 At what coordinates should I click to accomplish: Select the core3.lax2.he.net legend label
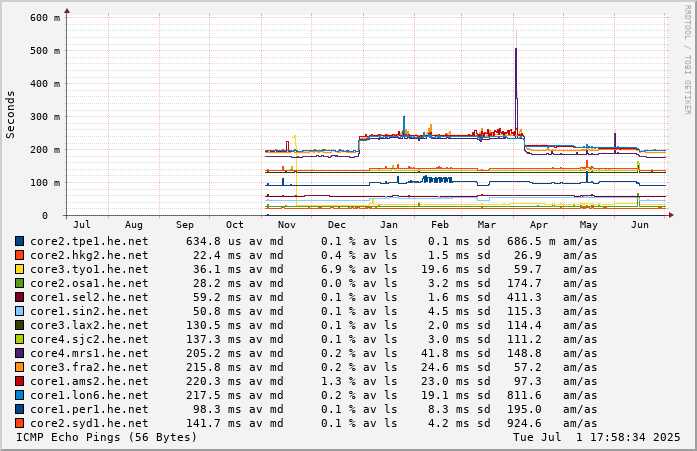89,325
